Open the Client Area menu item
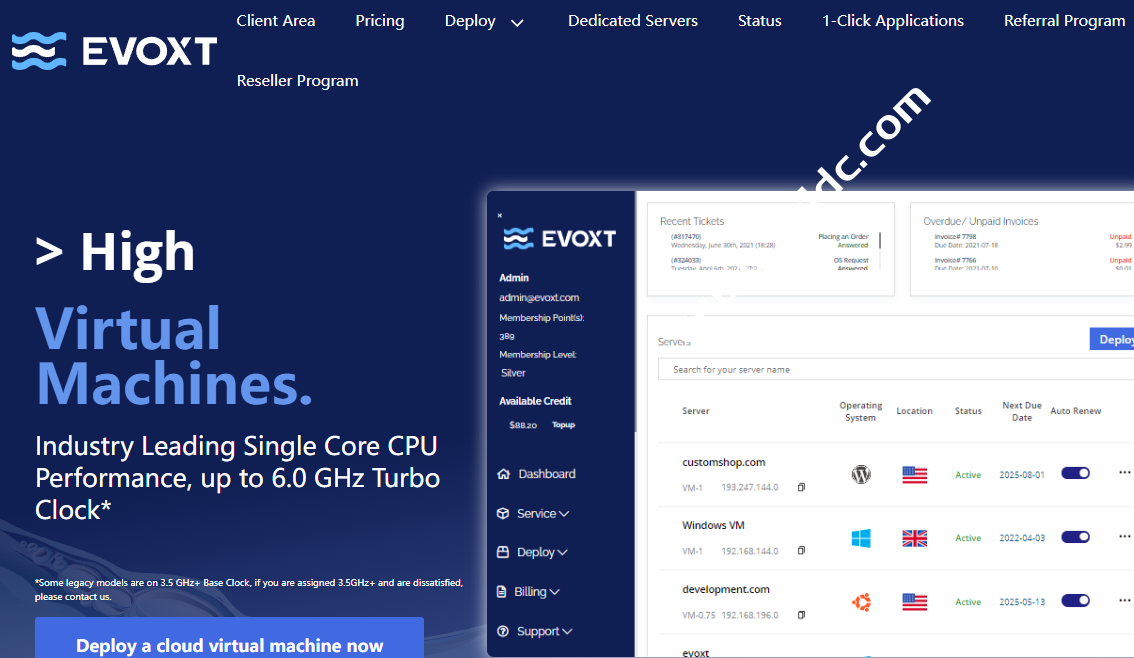Image resolution: width=1134 pixels, height=658 pixels. [276, 20]
